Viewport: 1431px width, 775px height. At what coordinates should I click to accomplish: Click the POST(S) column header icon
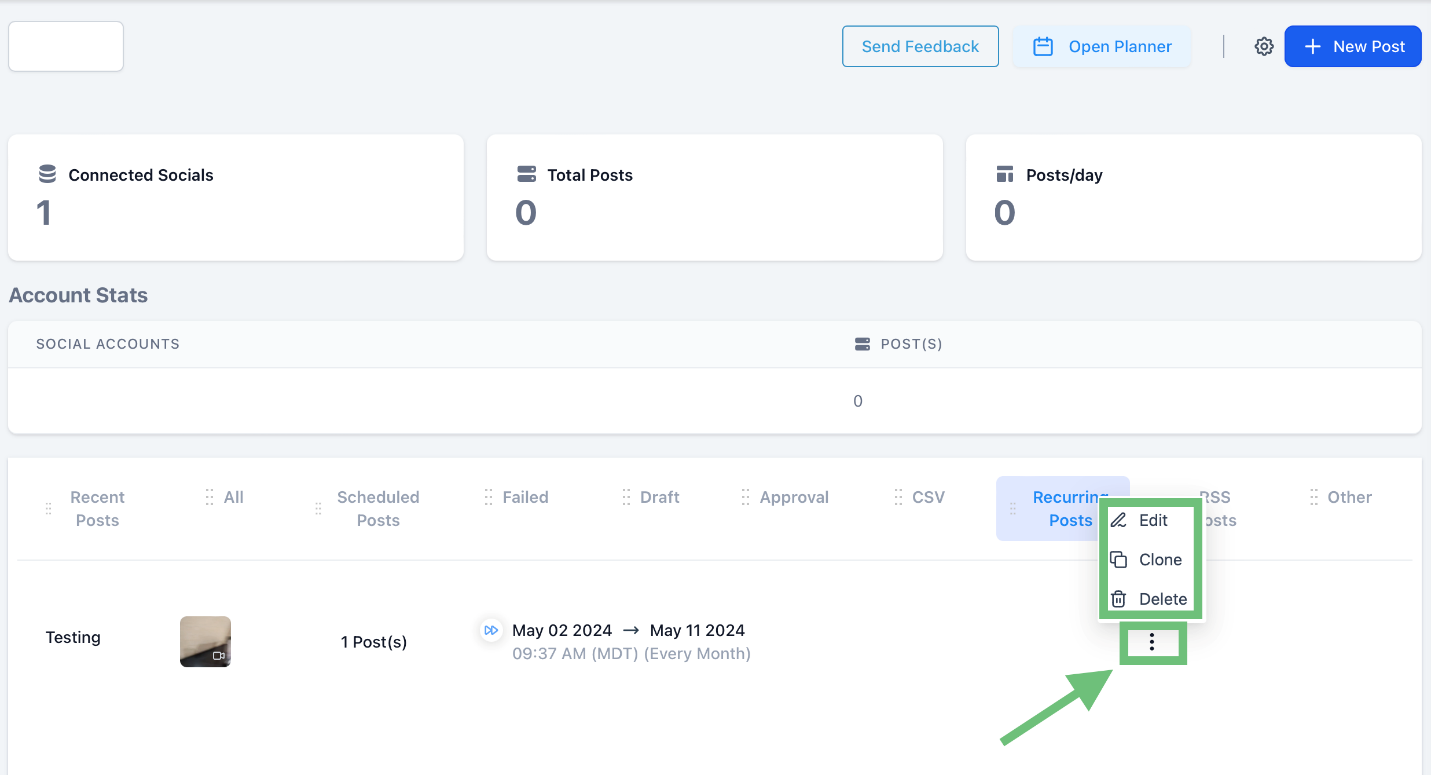click(x=862, y=344)
